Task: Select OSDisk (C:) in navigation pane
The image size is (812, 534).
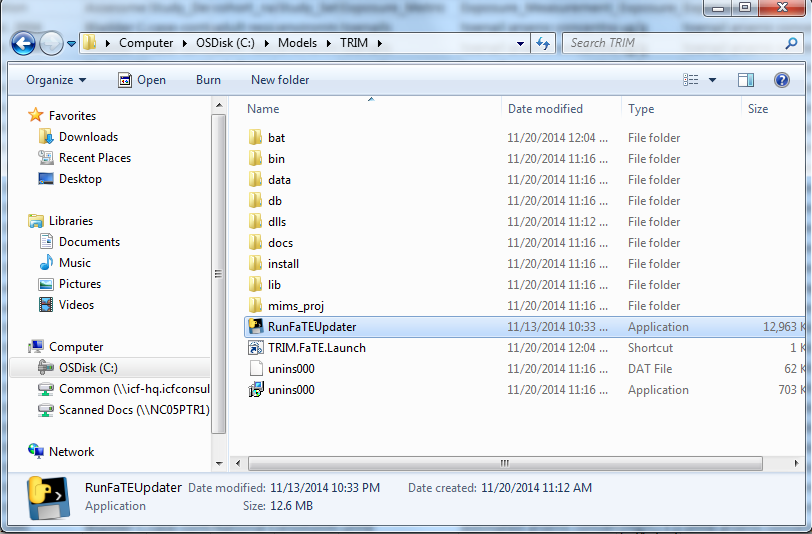Action: (x=88, y=368)
